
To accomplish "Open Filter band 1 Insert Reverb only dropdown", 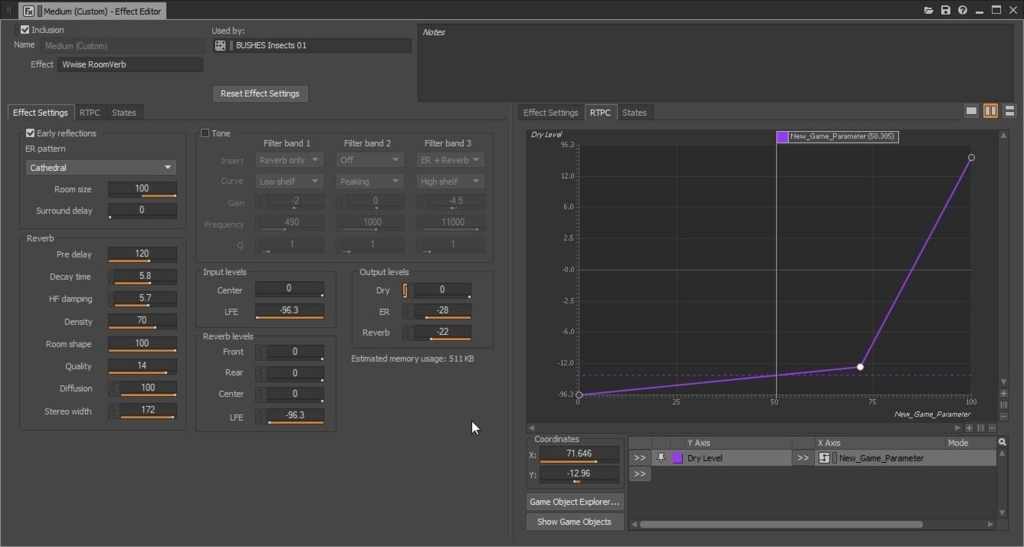I will [x=288, y=160].
